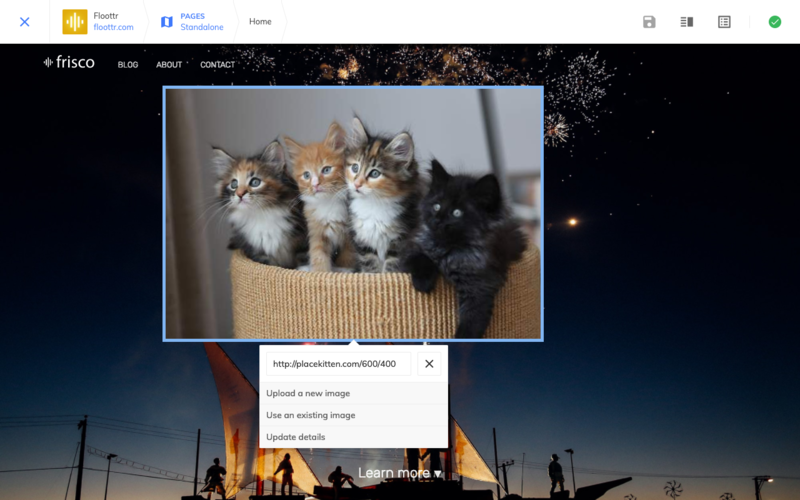Open the BLOG navigation link
The width and height of the screenshot is (800, 500).
(x=128, y=65)
